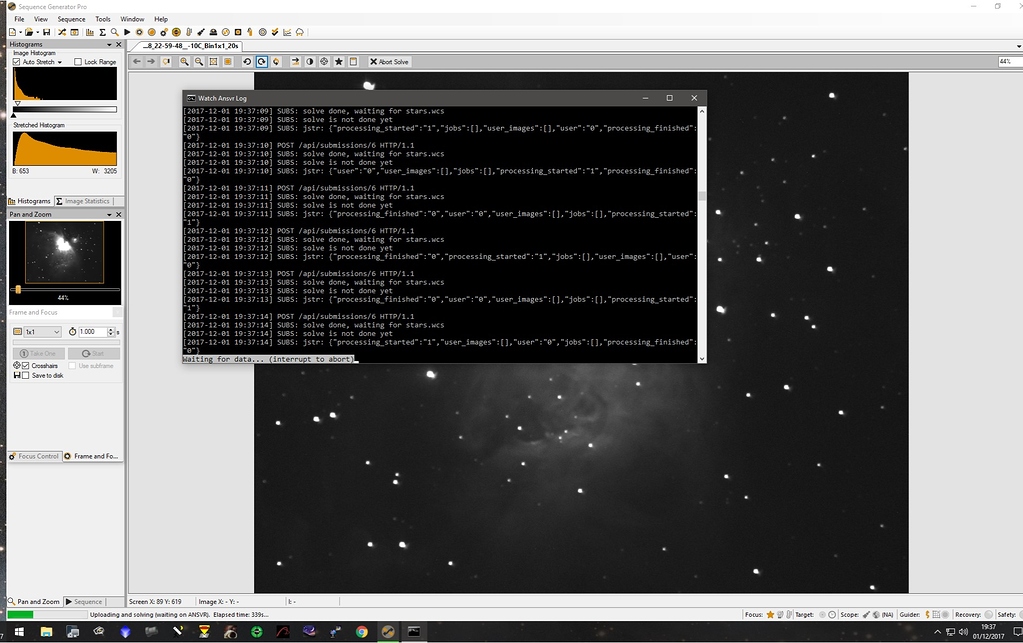Screen dimensions: 1023x643
Task: Open the Sequence menu
Action: pos(71,18)
